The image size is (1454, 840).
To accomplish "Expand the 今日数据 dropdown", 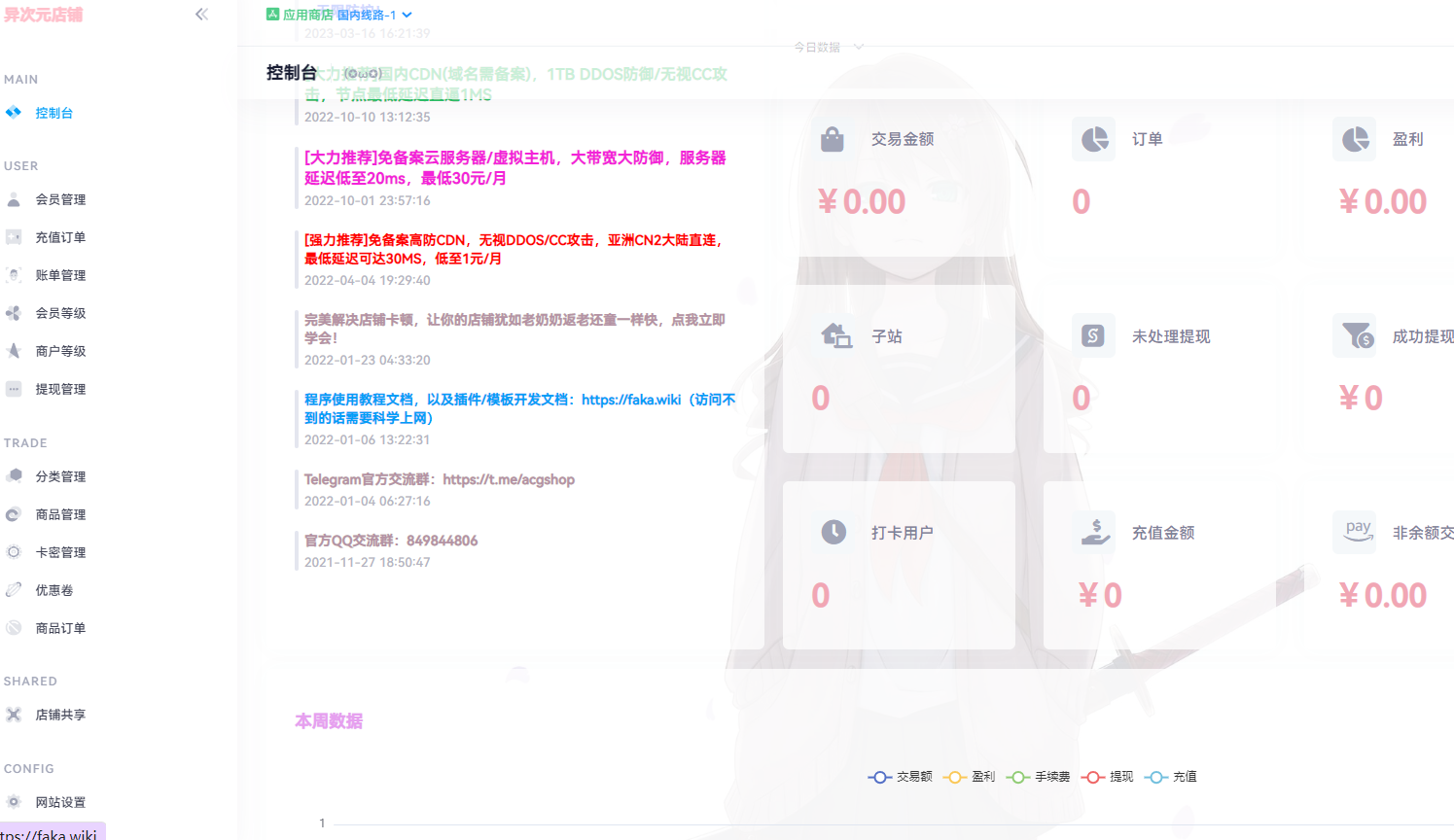I will 828,46.
